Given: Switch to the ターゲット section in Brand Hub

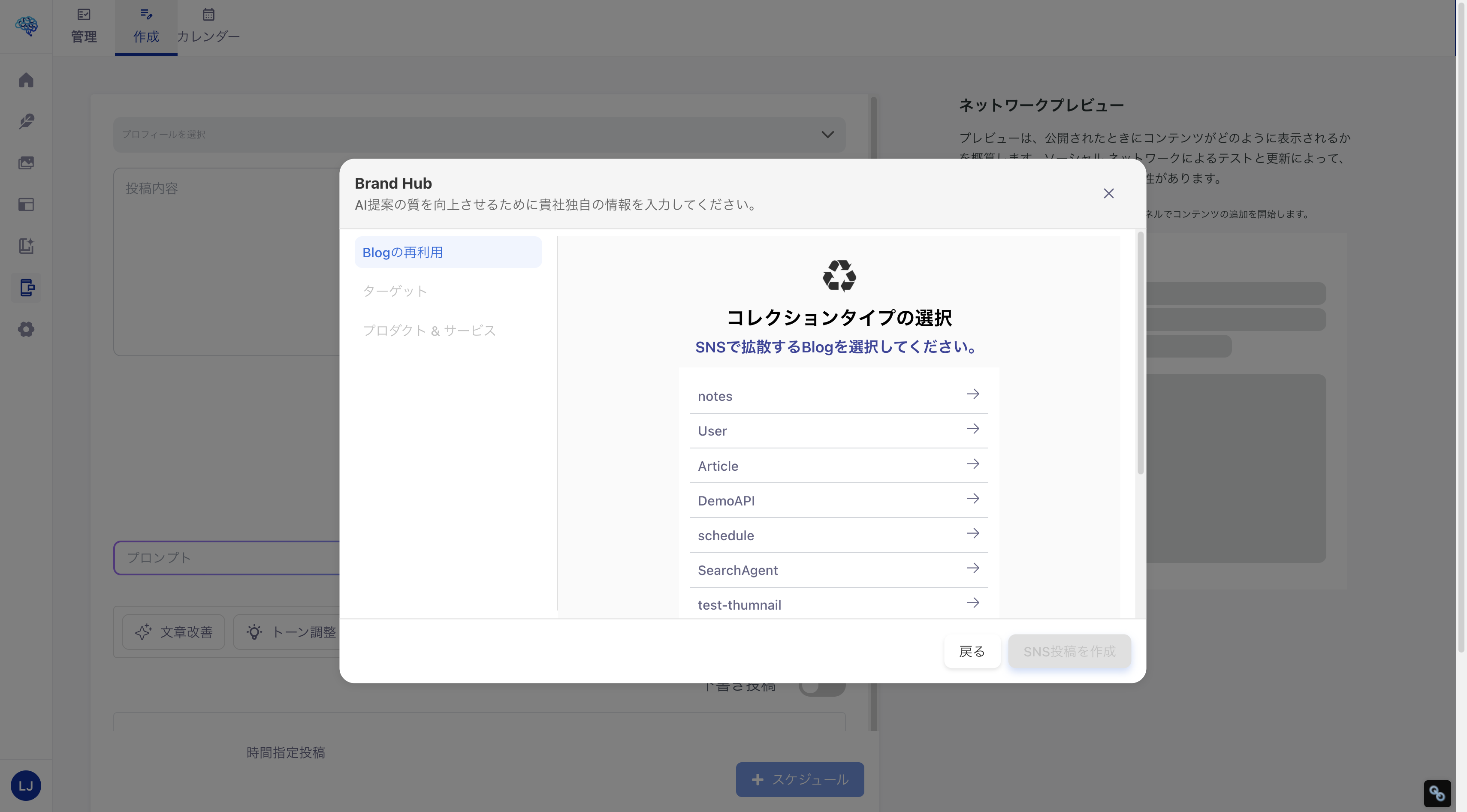Looking at the screenshot, I should (x=395, y=291).
